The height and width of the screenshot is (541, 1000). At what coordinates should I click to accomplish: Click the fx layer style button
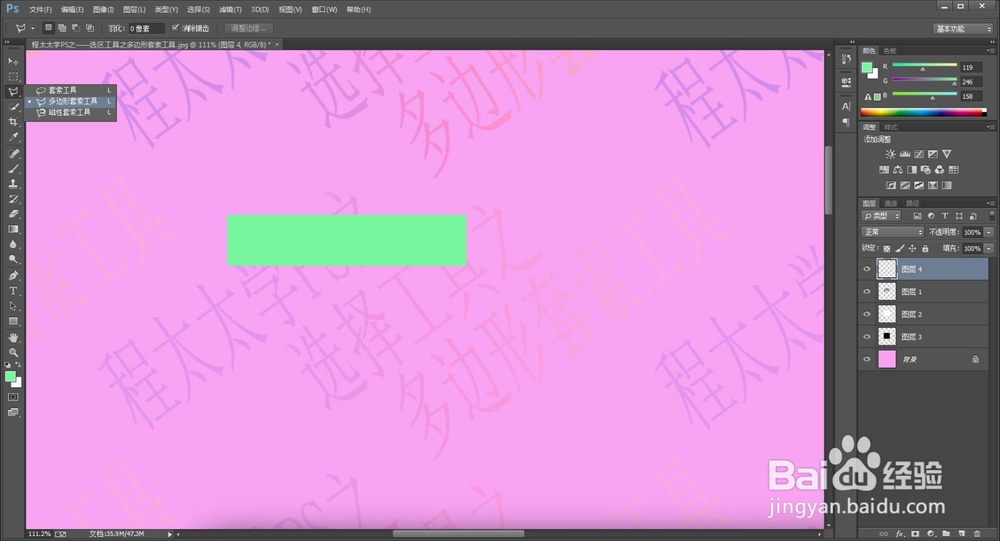pyautogui.click(x=900, y=533)
